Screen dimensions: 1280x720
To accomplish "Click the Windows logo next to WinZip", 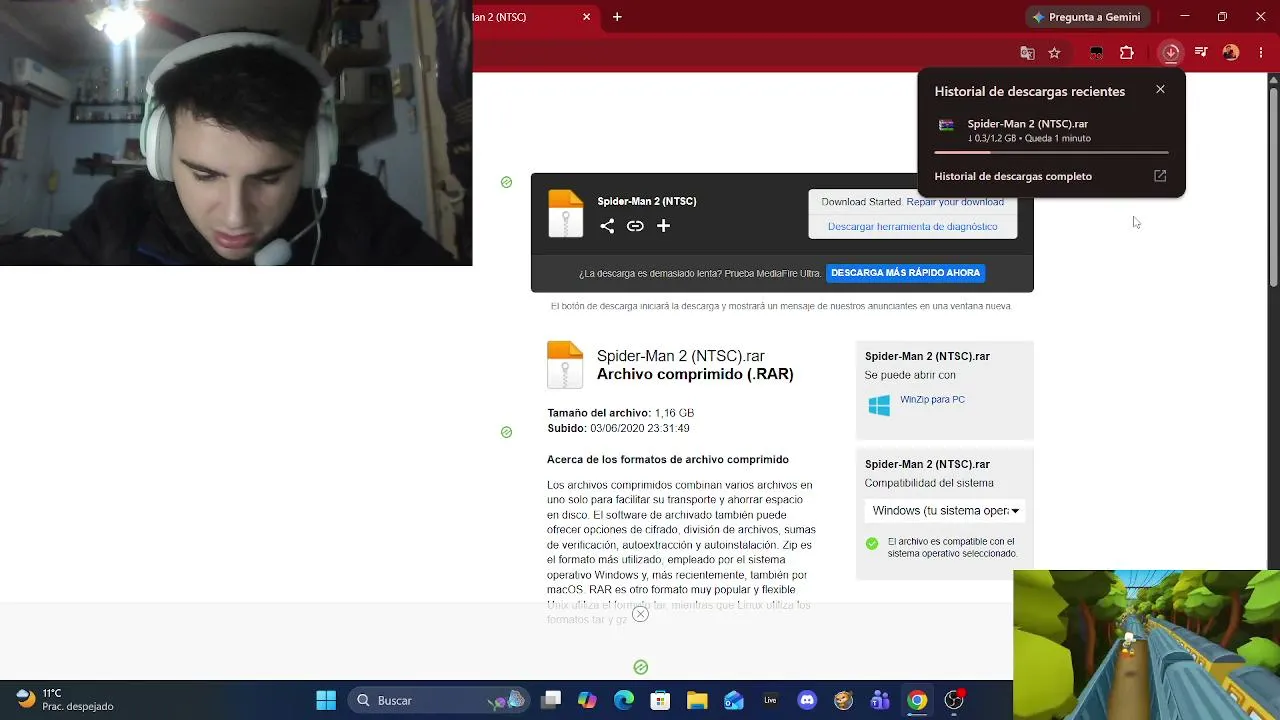I will click(879, 405).
